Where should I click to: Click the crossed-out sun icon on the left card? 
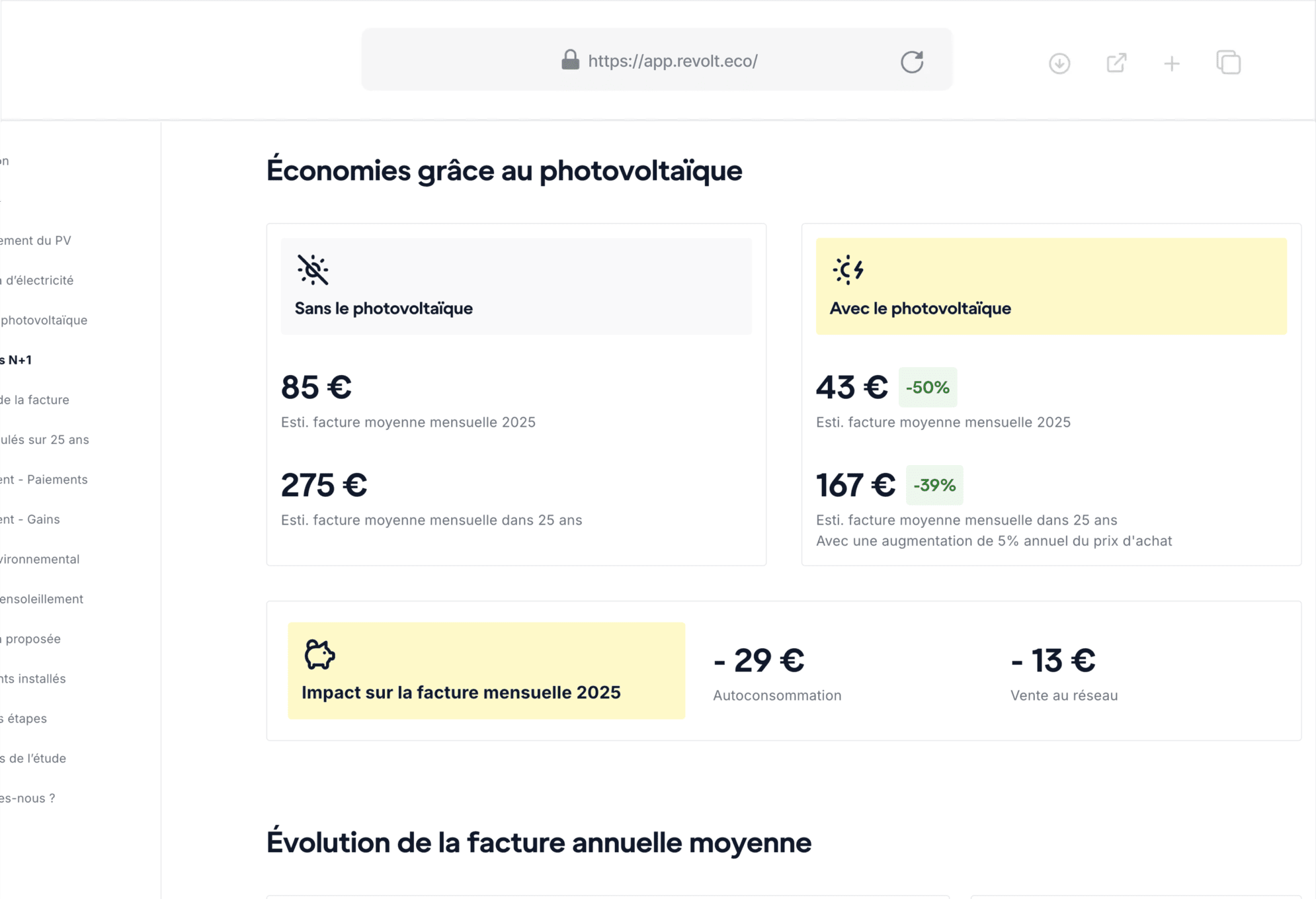pos(313,269)
